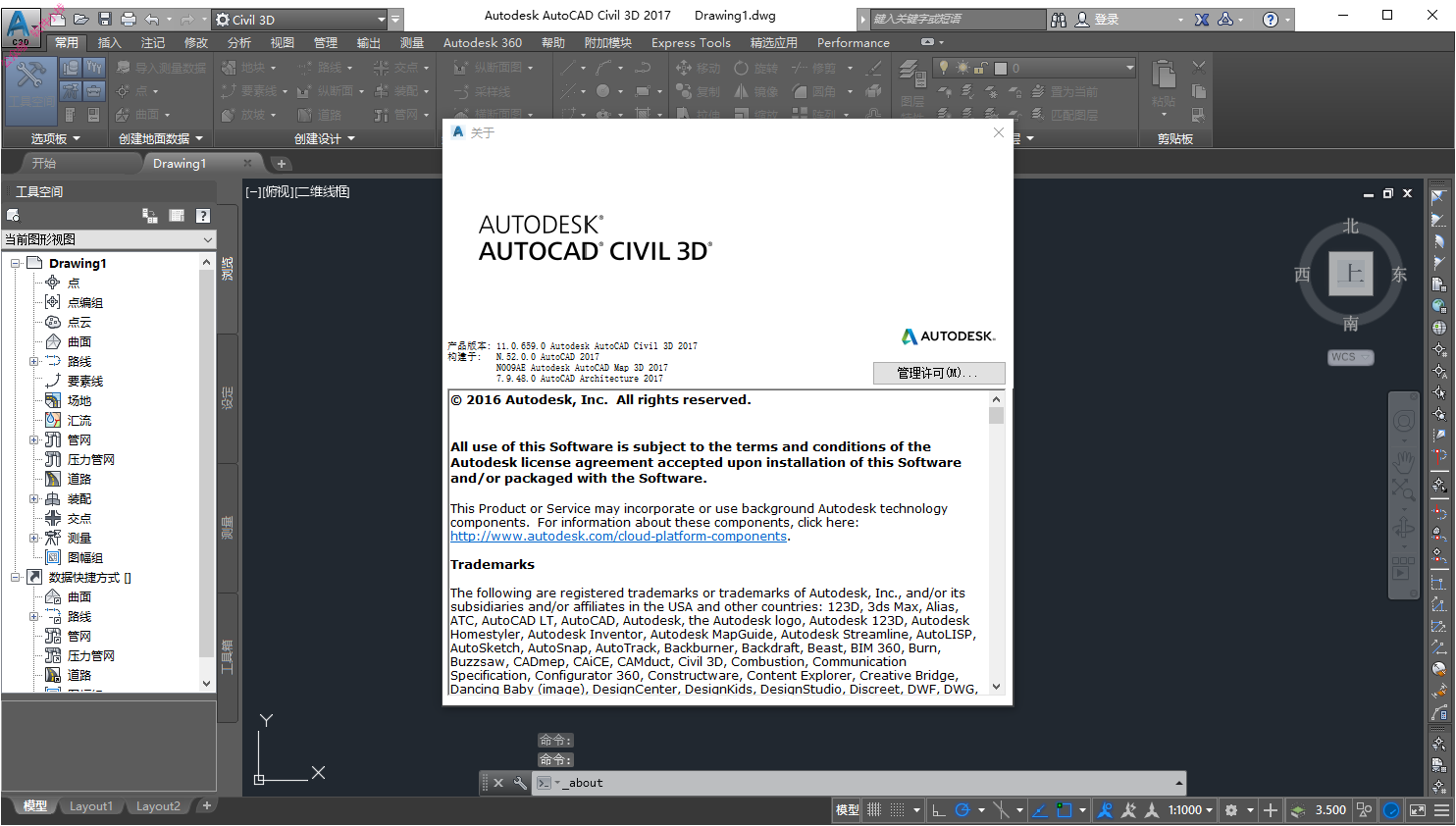Click the Plot printer icon
The height and width of the screenshot is (826, 1456).
129,19
